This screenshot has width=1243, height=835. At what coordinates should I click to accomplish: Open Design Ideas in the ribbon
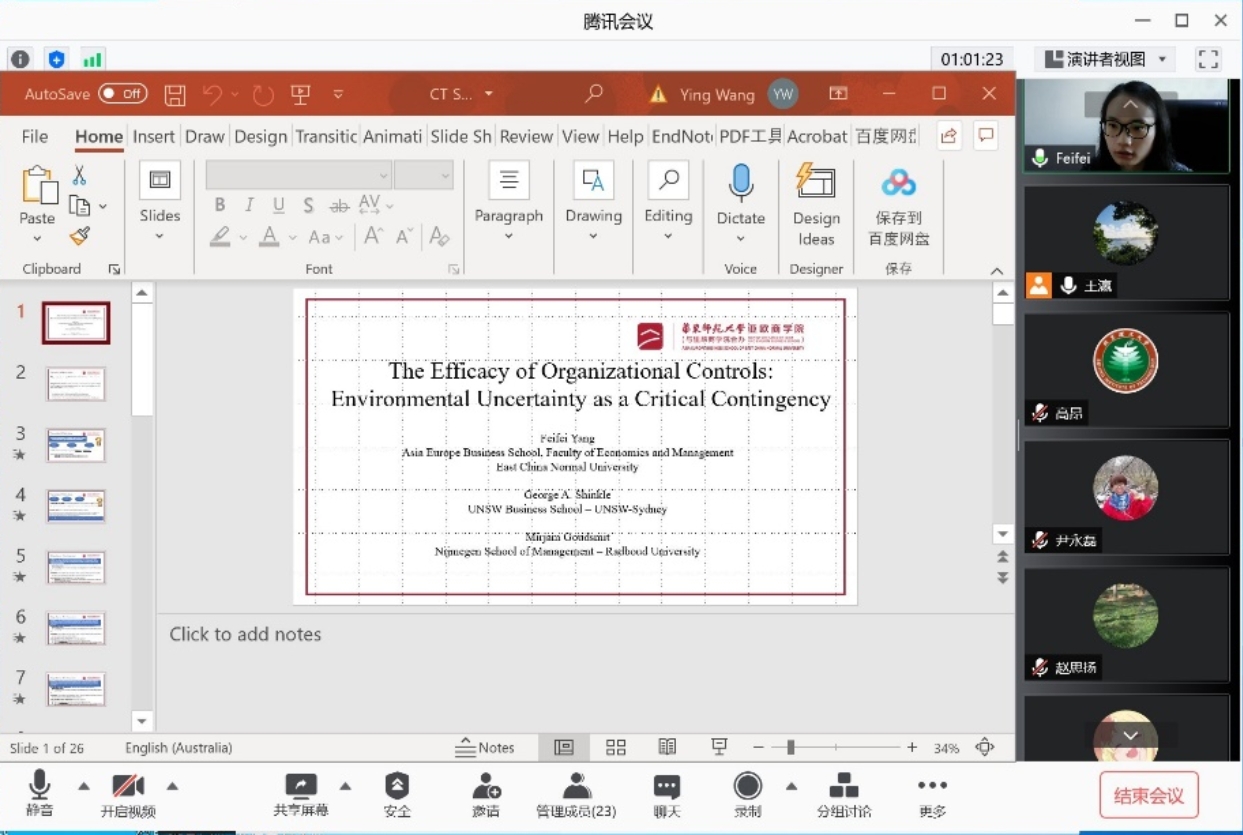pyautogui.click(x=816, y=205)
